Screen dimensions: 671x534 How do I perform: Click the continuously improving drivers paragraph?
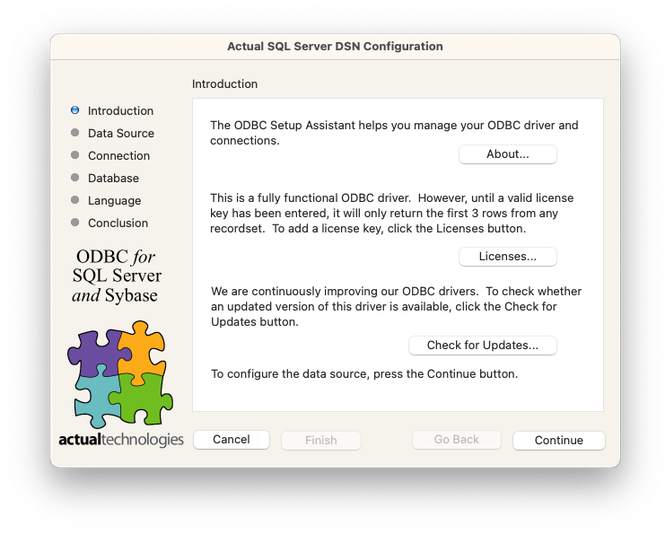[396, 306]
